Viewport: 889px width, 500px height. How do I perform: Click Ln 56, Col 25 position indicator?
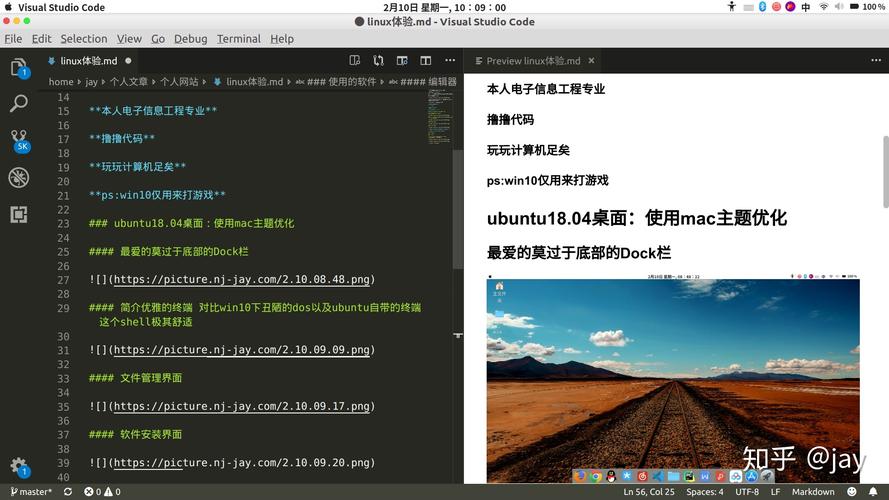pyautogui.click(x=649, y=492)
